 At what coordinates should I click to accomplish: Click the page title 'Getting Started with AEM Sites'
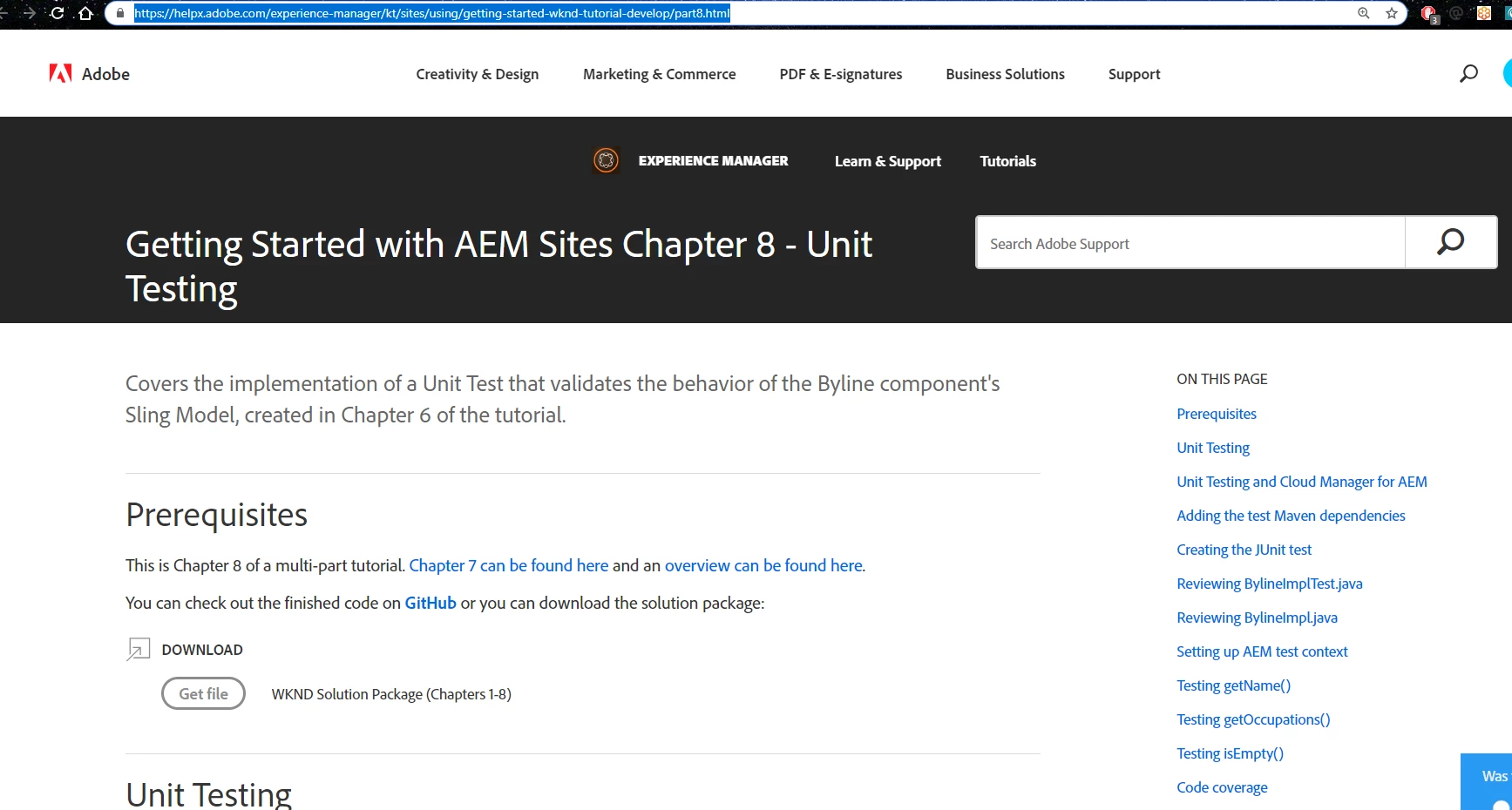(x=498, y=267)
